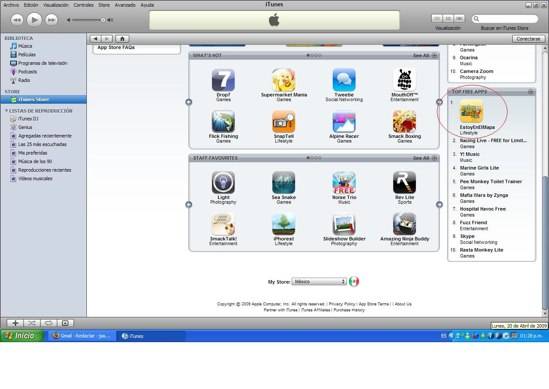The height and width of the screenshot is (389, 549).
Task: Open the SmackTalk! entertainment app icon
Action: tap(223, 224)
